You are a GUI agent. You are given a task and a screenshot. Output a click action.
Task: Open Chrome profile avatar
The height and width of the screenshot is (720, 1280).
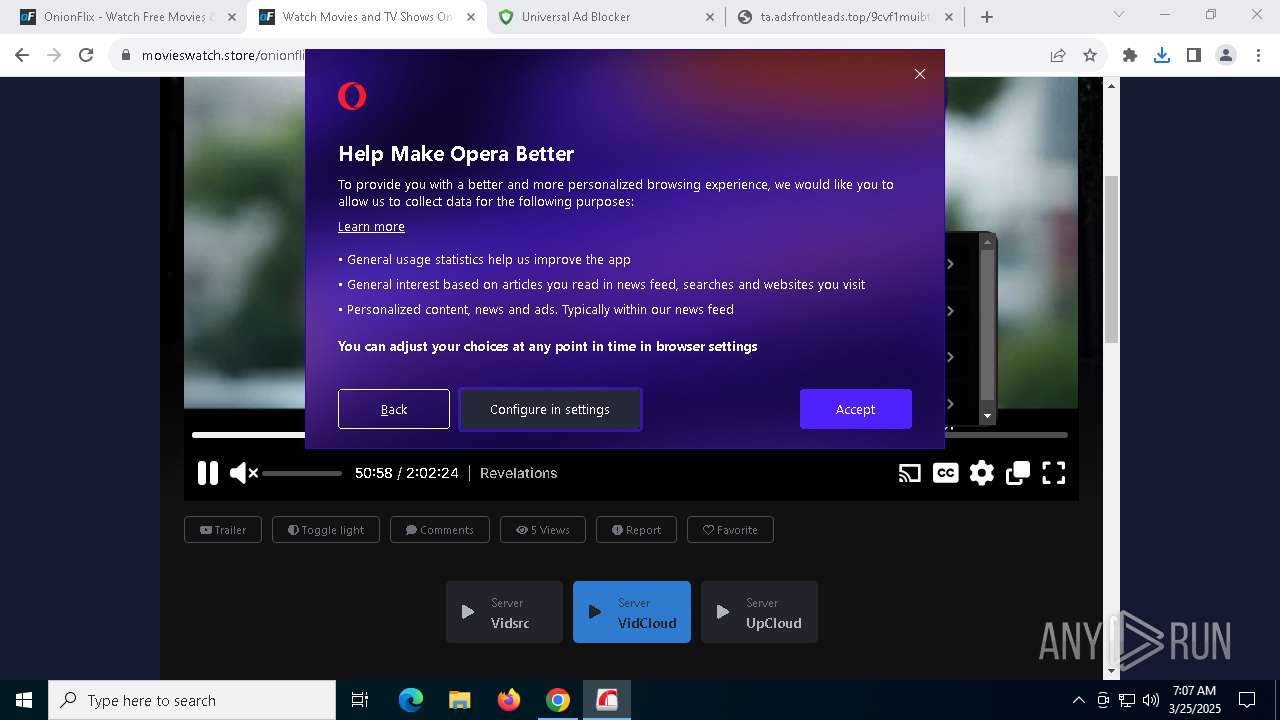coord(1226,56)
